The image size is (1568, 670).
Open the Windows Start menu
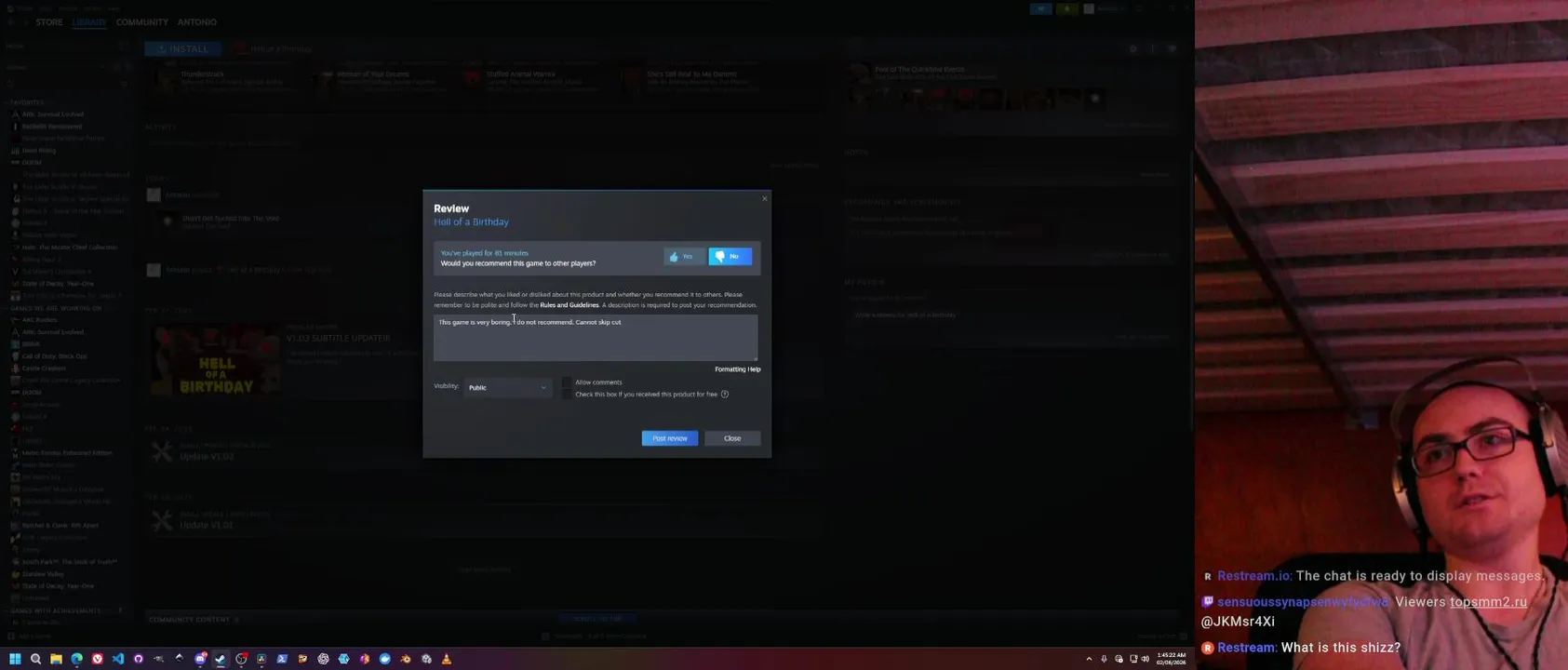[x=15, y=659]
